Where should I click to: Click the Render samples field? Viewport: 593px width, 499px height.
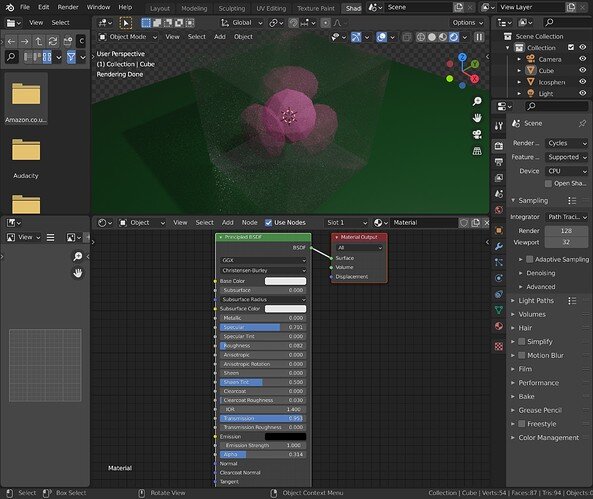coord(566,231)
